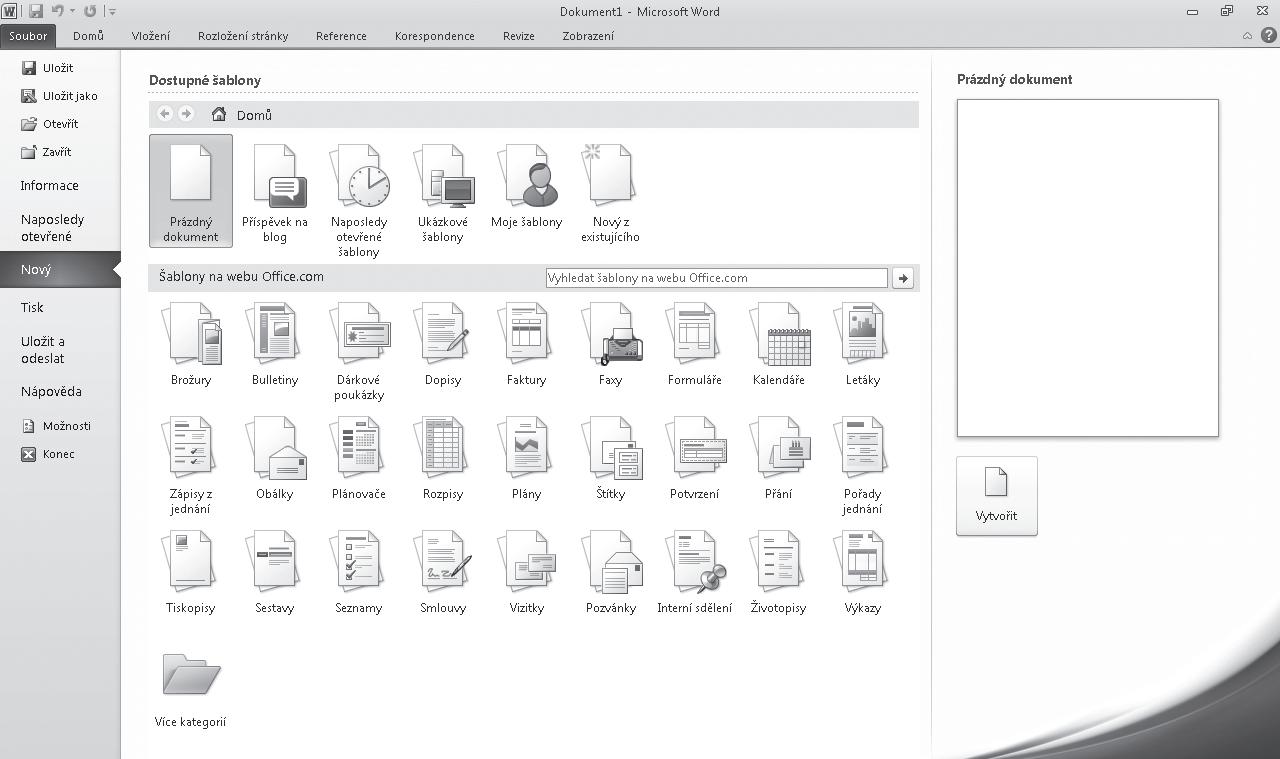Open the Tiskopisy template category
1280x759 pixels.
pyautogui.click(x=191, y=572)
